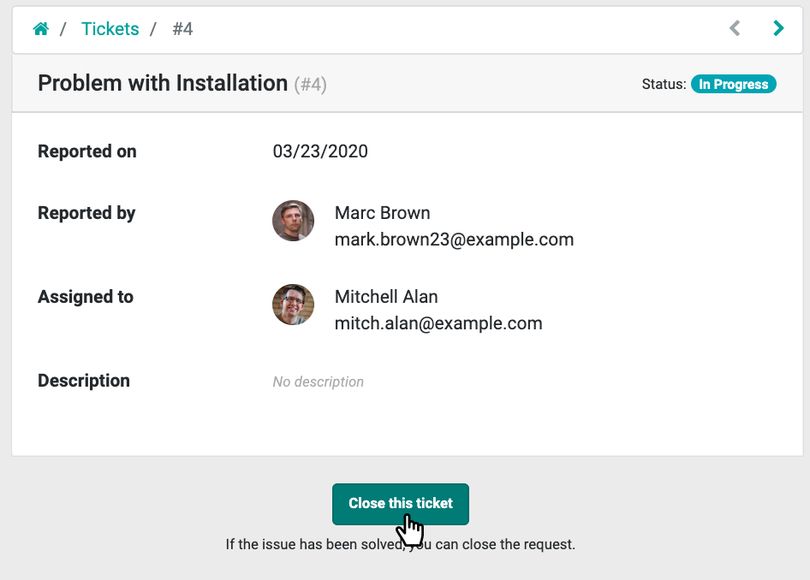Select the assignee name Mitchell Alan
Screen dimensions: 810x580
click(386, 296)
